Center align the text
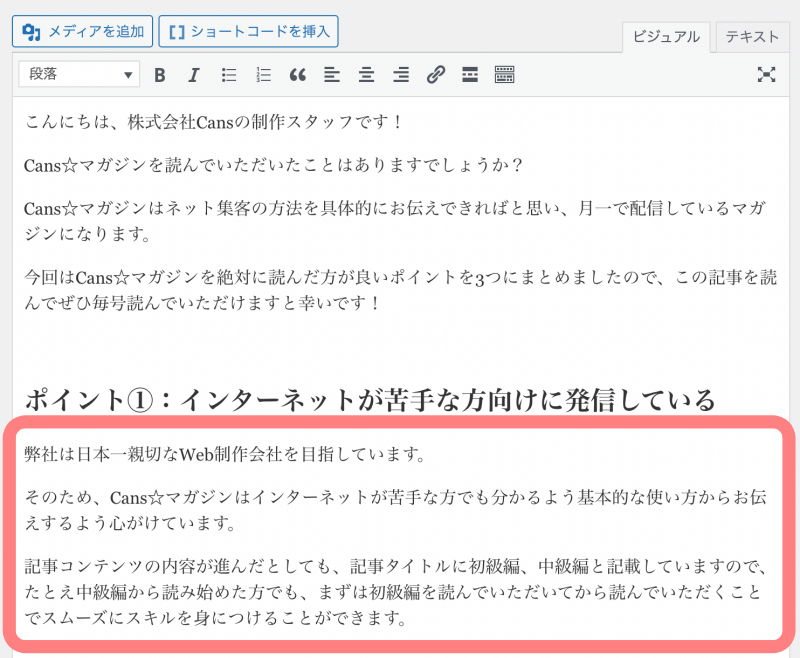800x658 pixels. click(x=366, y=75)
